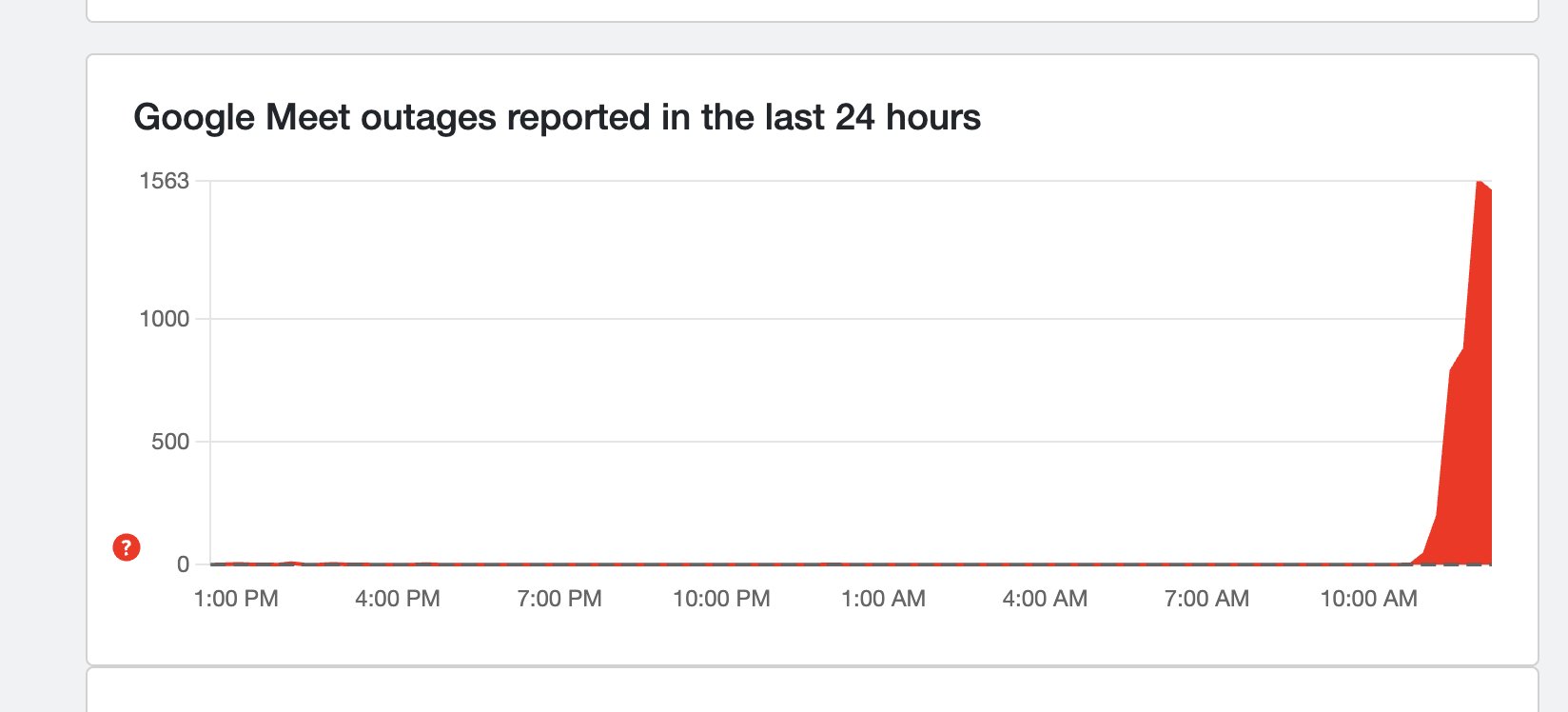Click the Google Meet outages chart title
This screenshot has width=1568, height=712.
pyautogui.click(x=557, y=117)
